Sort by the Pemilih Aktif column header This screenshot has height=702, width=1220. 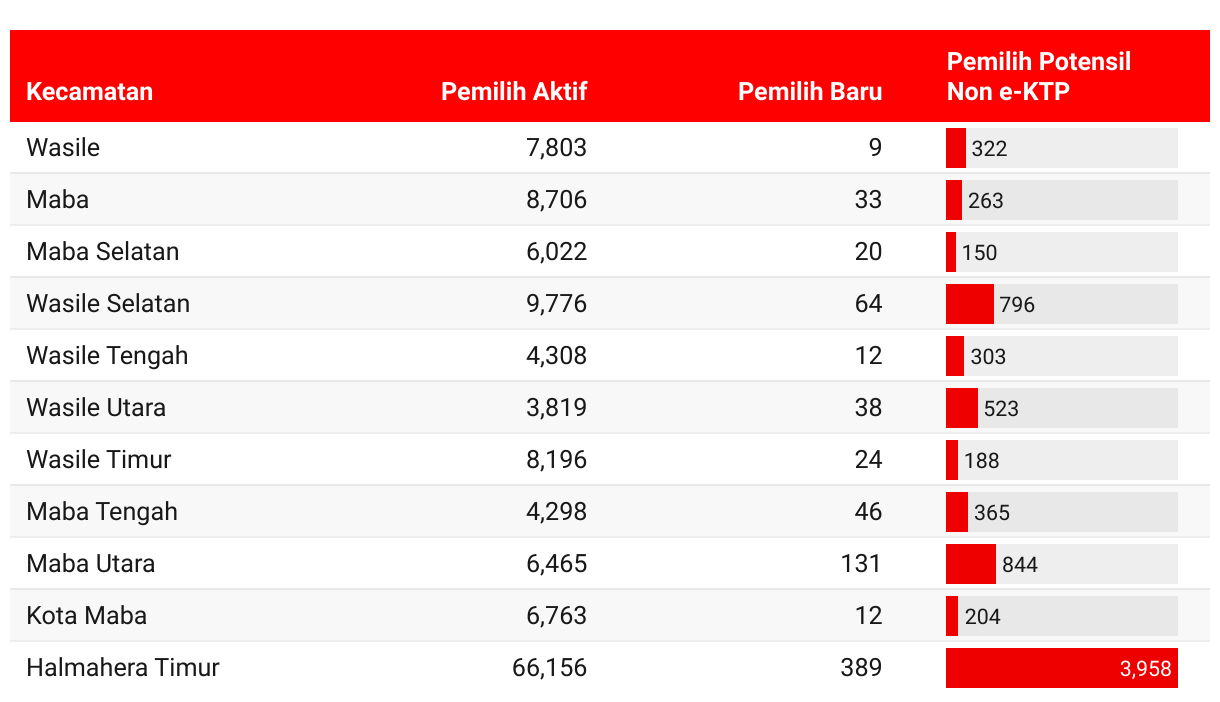(514, 92)
